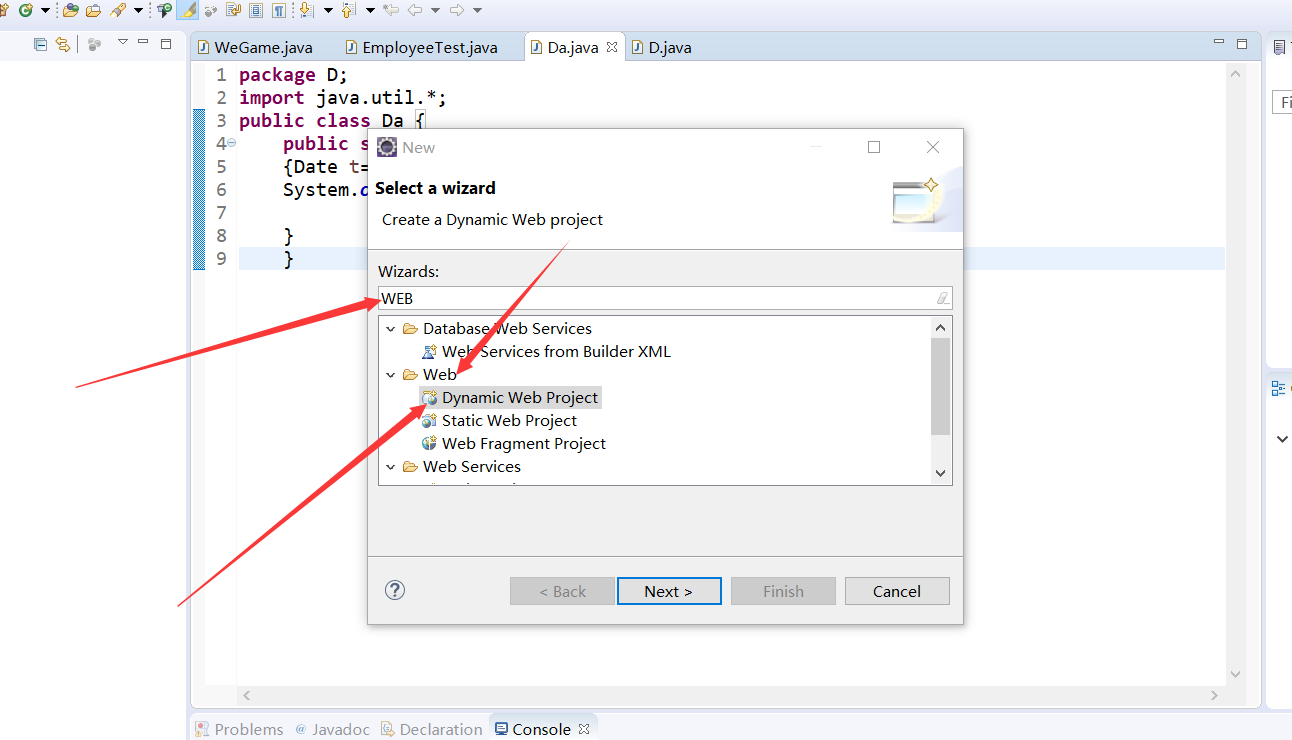The height and width of the screenshot is (740, 1292).
Task: Click the Outline view icon at right edge
Action: 1278,388
